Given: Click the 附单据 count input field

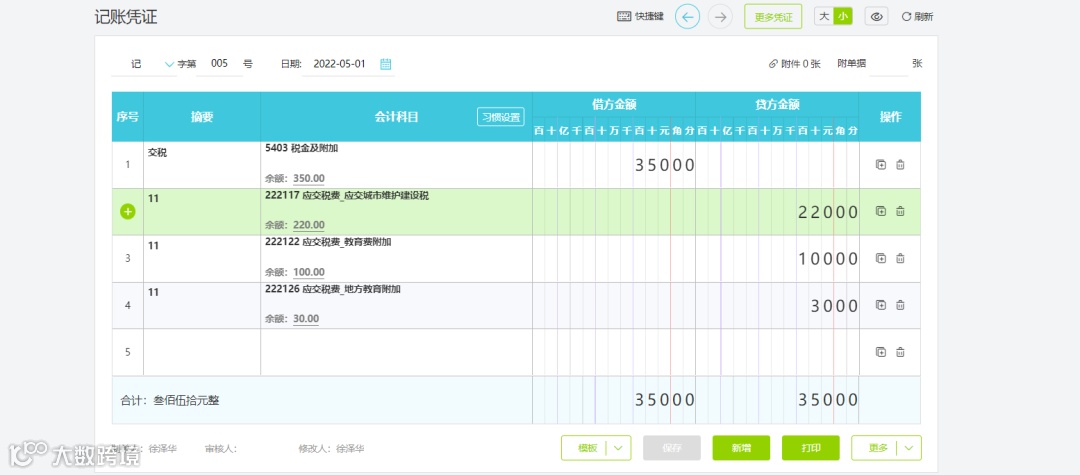Looking at the screenshot, I should [889, 64].
